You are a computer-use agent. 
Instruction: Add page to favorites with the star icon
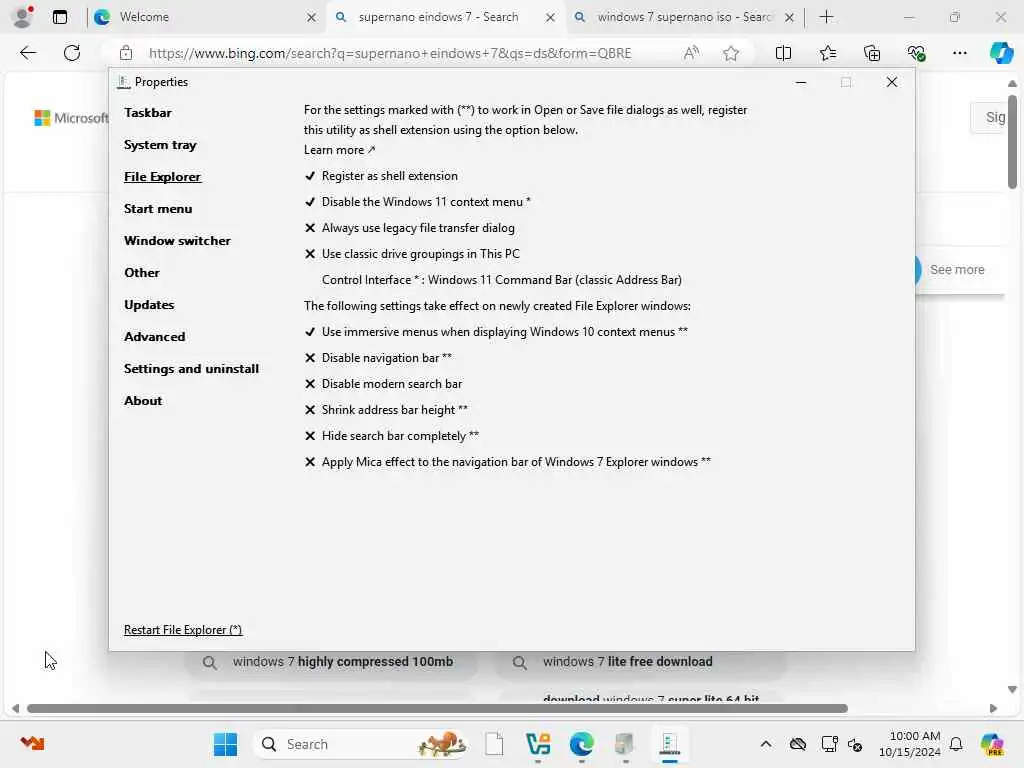[731, 53]
